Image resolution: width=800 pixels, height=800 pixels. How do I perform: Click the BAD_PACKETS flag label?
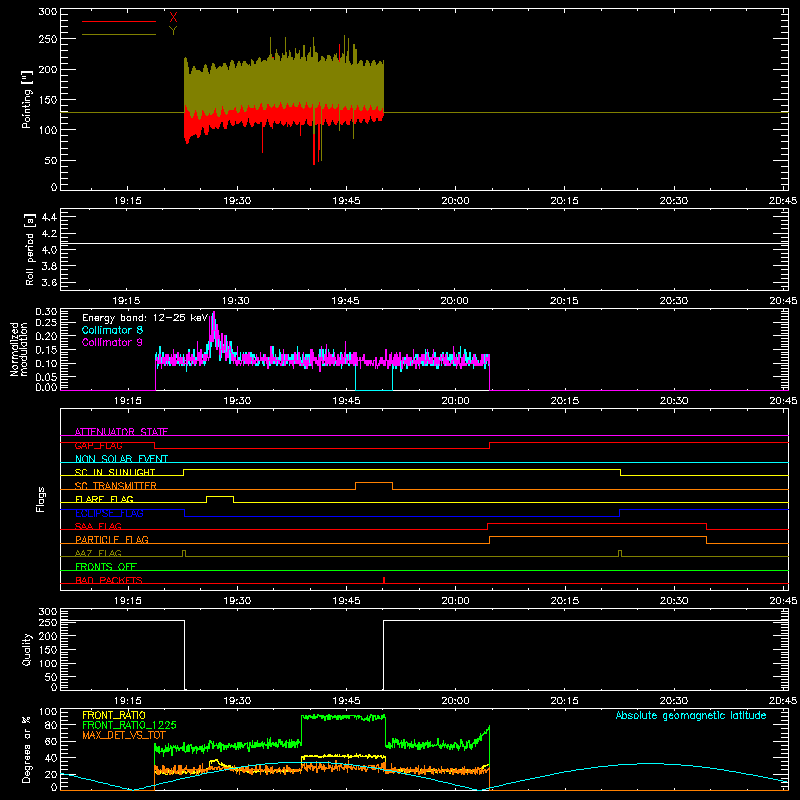pos(109,580)
